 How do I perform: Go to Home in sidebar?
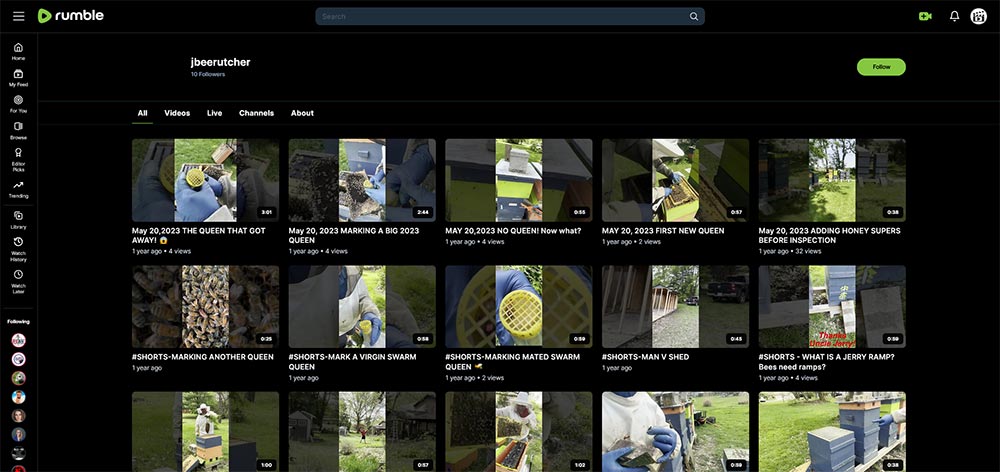pos(18,52)
